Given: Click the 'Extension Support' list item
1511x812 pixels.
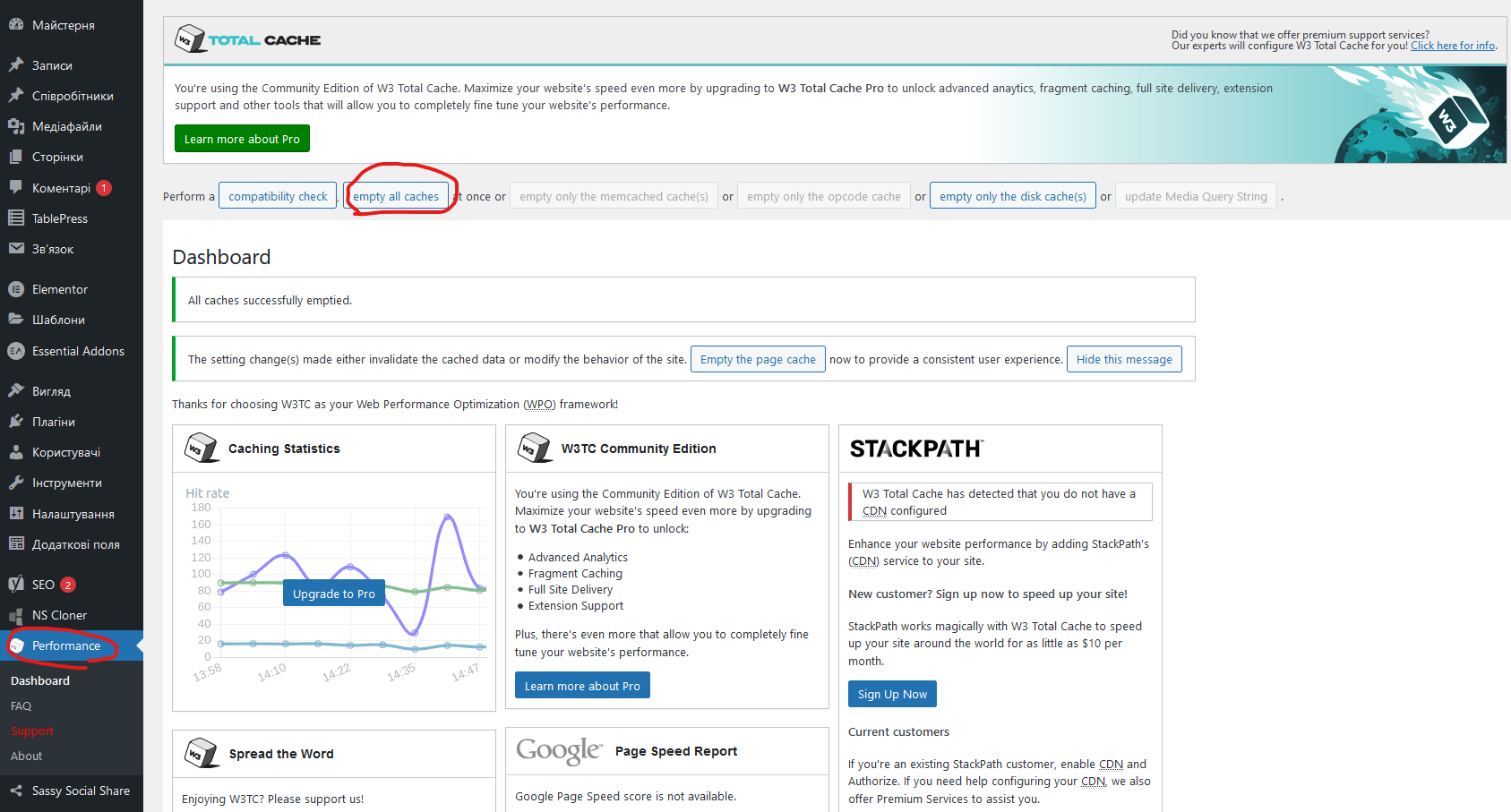Looking at the screenshot, I should pos(576,605).
